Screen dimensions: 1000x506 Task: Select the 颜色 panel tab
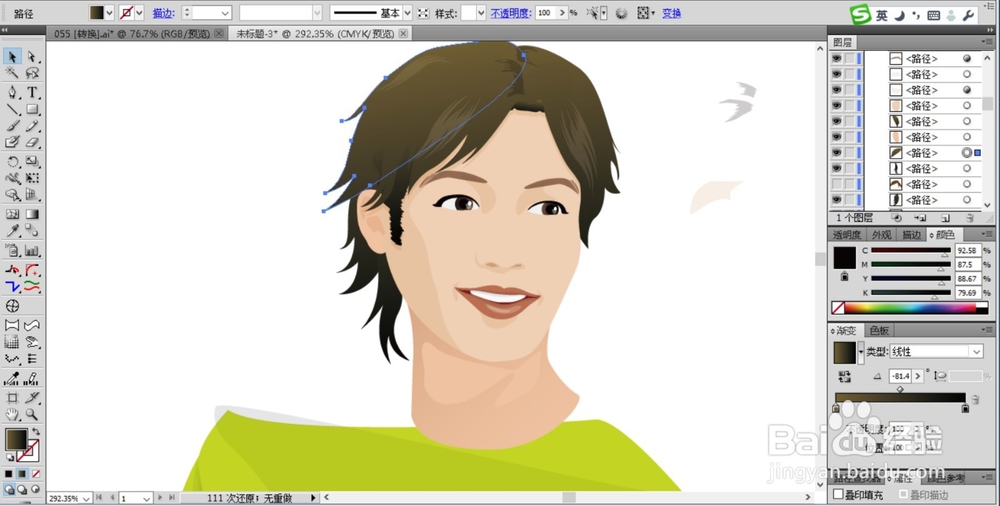coord(946,235)
